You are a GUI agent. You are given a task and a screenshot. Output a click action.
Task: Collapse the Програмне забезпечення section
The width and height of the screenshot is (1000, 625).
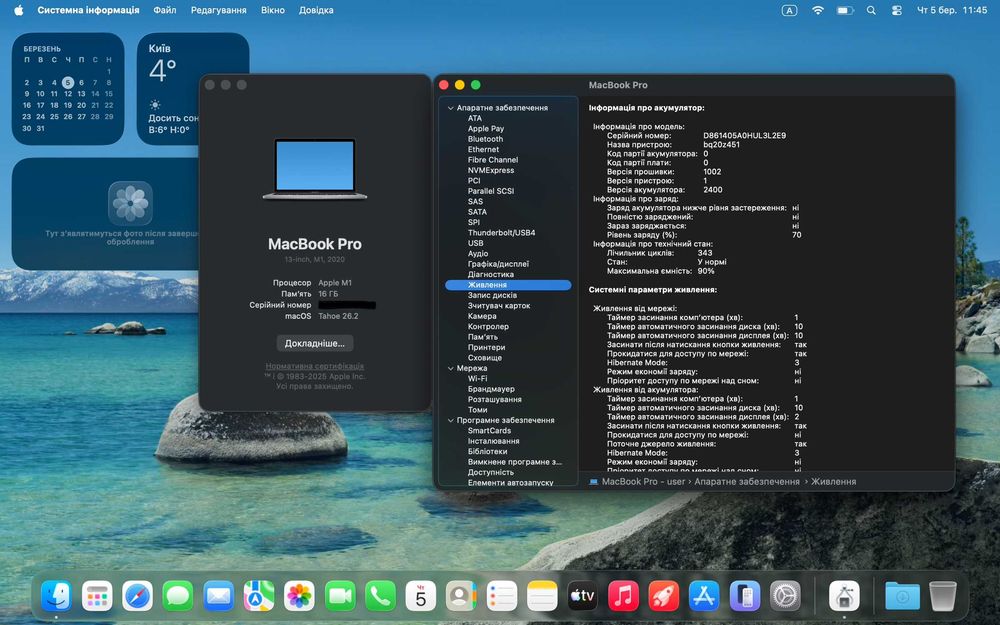click(x=450, y=420)
